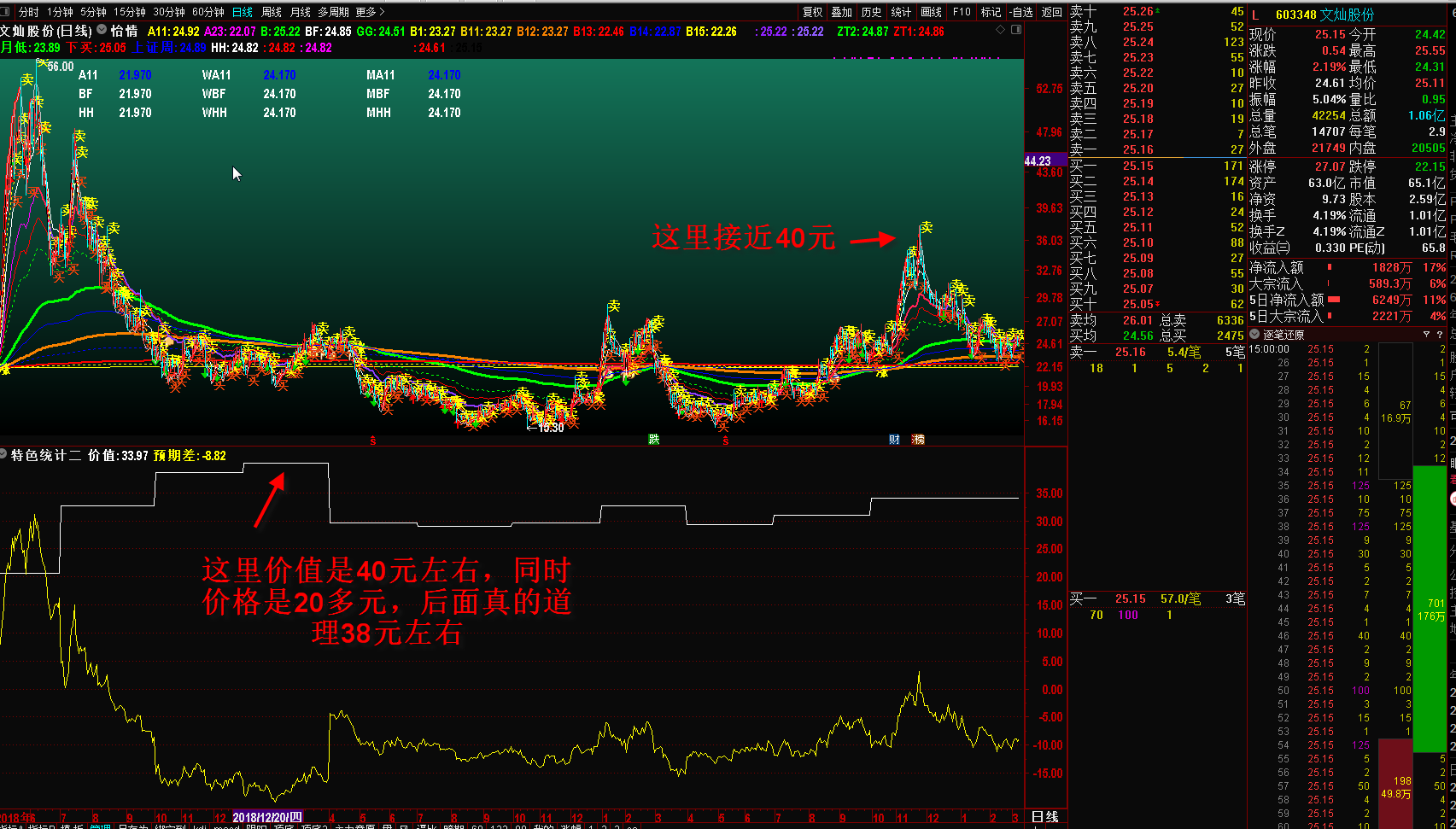This screenshot has width=1456, height=829.
Task: Click the orange 榜 marker below the chart
Action: pos(918,440)
